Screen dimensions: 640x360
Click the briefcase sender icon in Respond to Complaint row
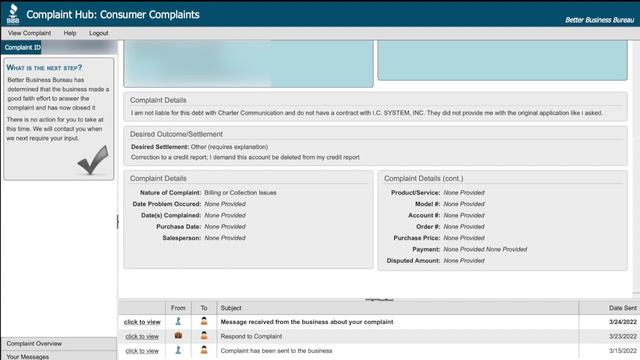tap(178, 336)
